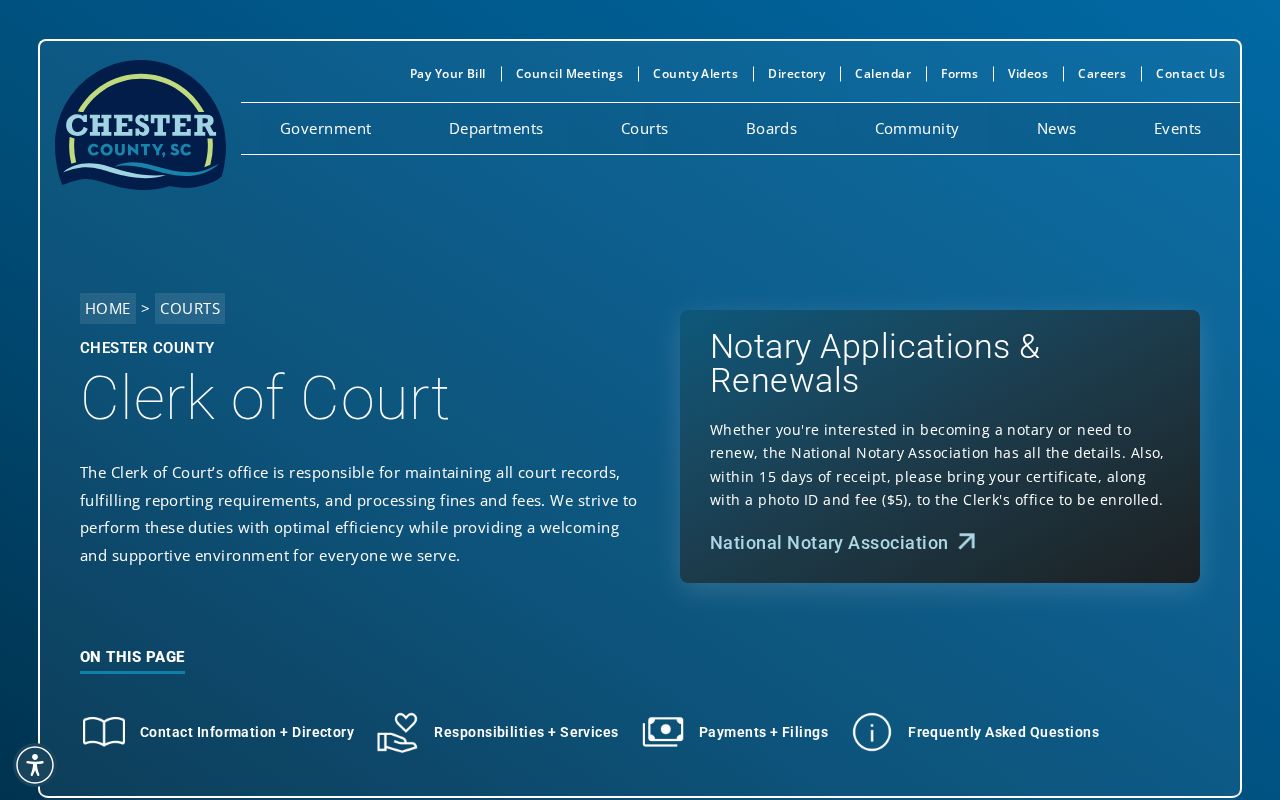
Task: Open Council Meetings link
Action: pos(569,74)
